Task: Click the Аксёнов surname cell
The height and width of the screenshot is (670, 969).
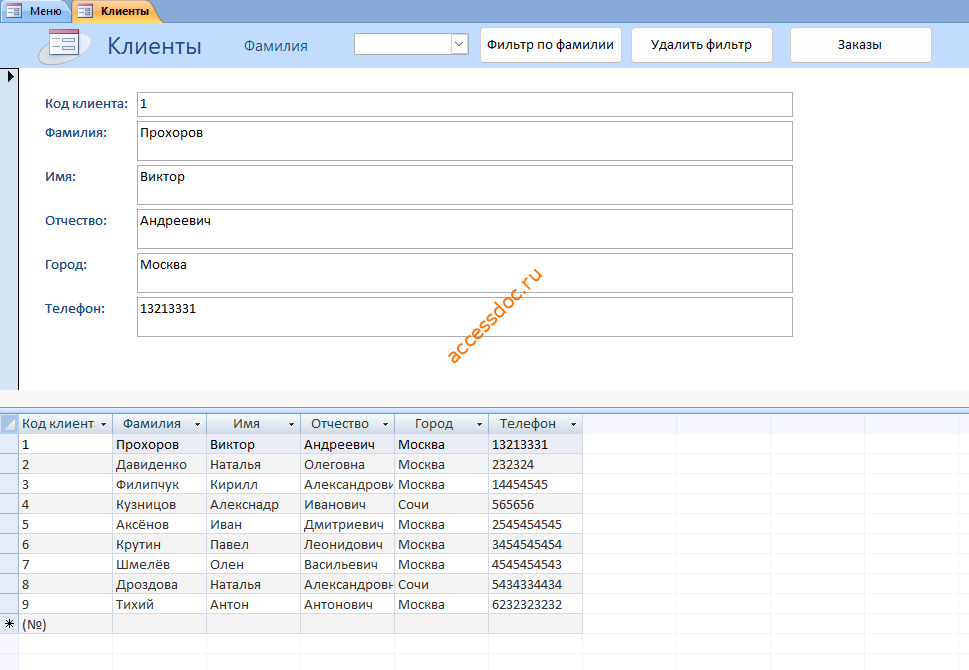Action: 159,524
